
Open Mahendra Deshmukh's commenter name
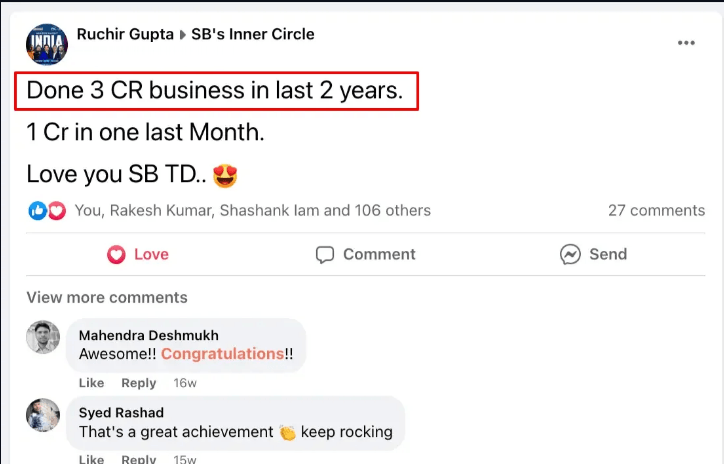point(148,335)
